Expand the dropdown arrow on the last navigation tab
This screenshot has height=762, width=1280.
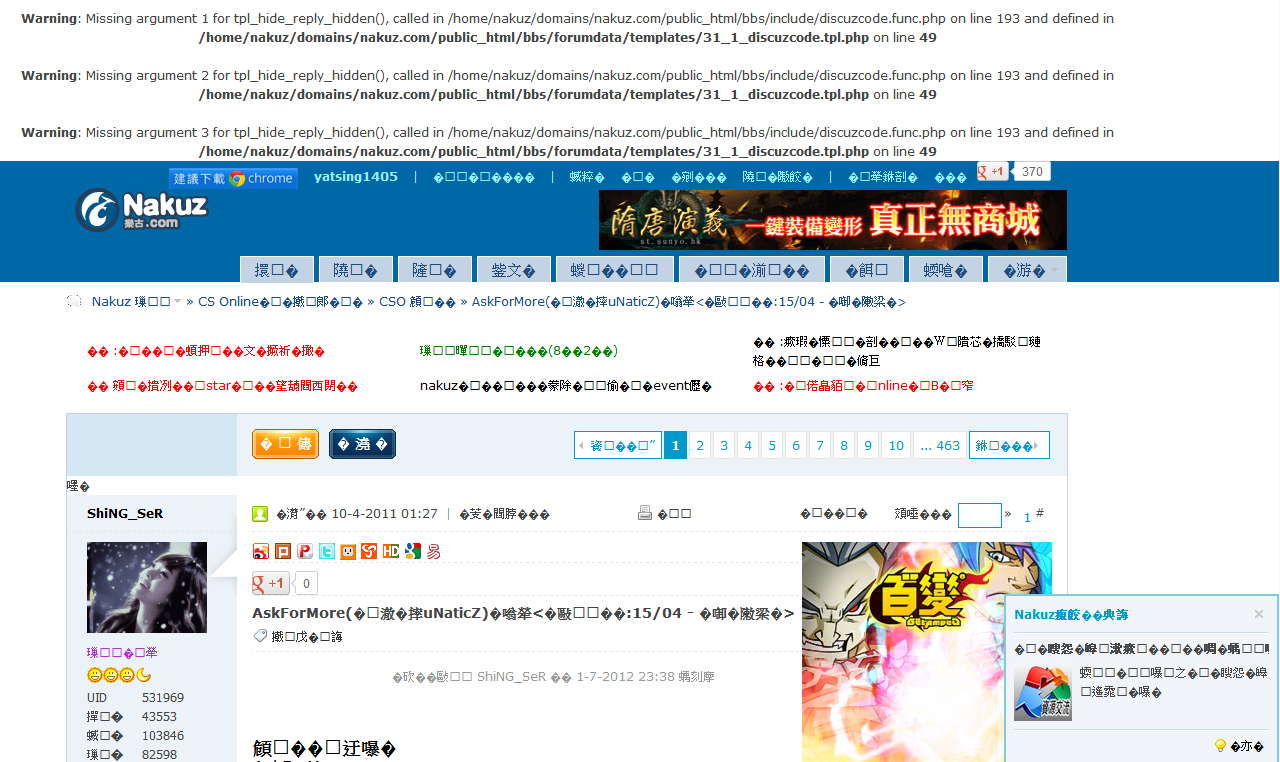point(1055,271)
